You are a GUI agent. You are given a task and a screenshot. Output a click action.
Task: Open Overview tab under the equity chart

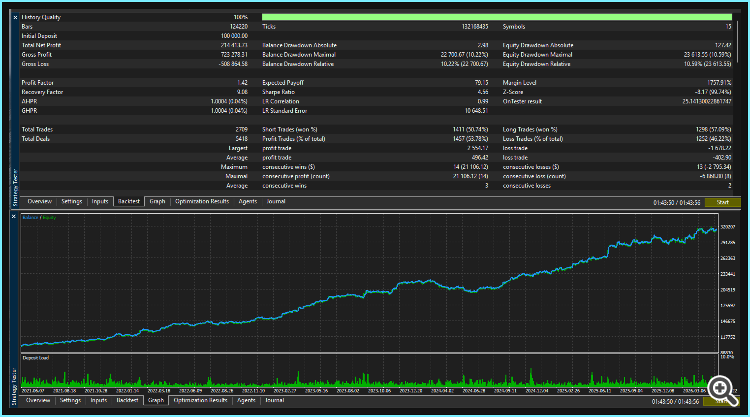pyautogui.click(x=38, y=400)
